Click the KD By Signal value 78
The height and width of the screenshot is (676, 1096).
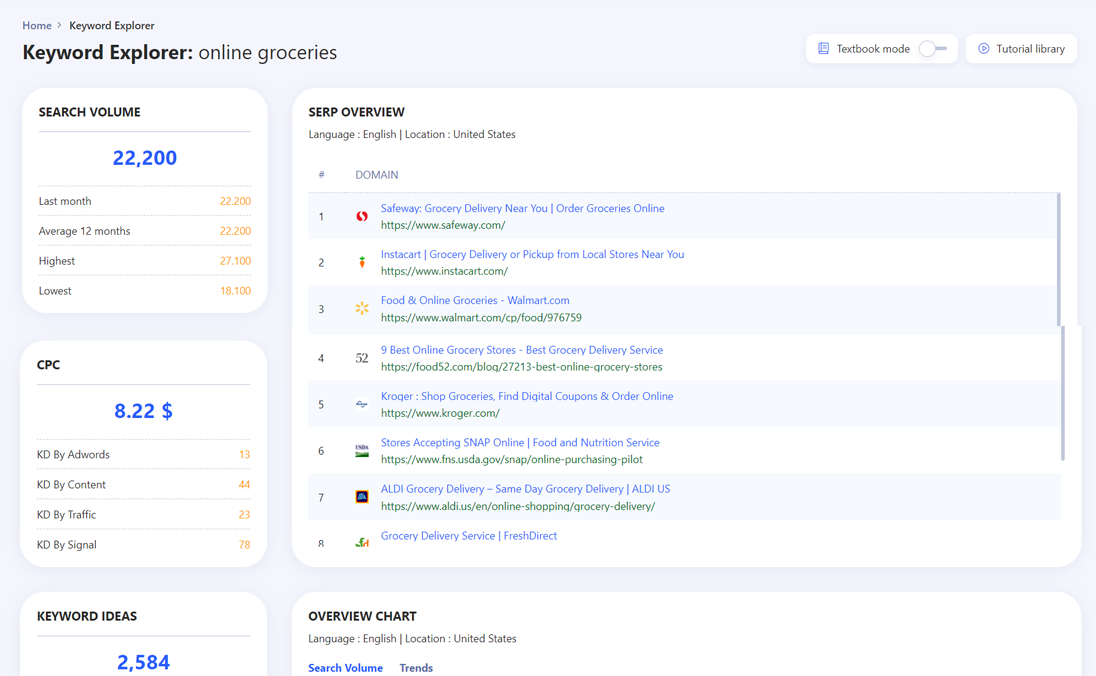pyautogui.click(x=245, y=545)
